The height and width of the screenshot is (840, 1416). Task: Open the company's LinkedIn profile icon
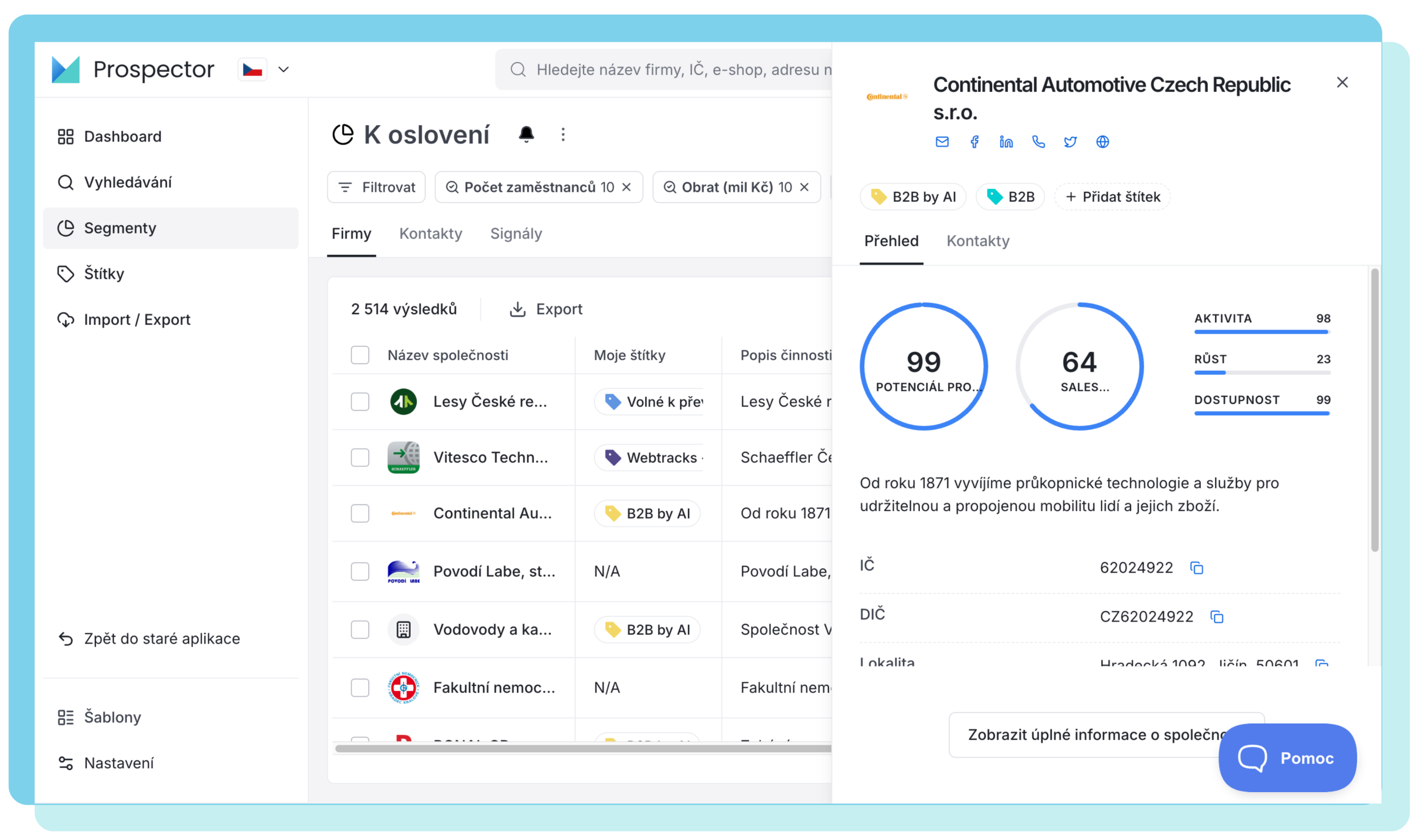[1005, 142]
